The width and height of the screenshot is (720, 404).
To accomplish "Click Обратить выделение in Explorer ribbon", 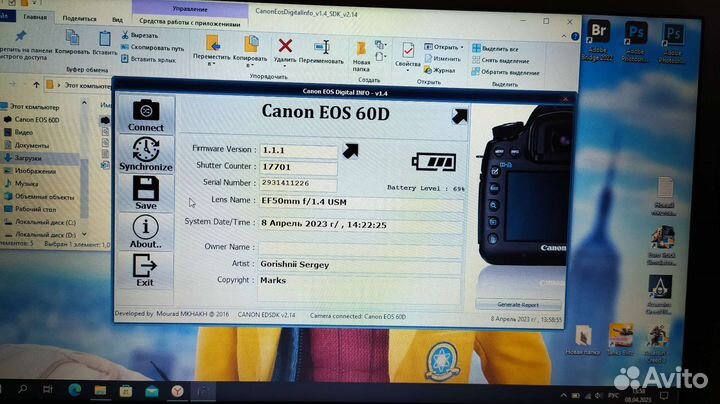I will pyautogui.click(x=506, y=73).
